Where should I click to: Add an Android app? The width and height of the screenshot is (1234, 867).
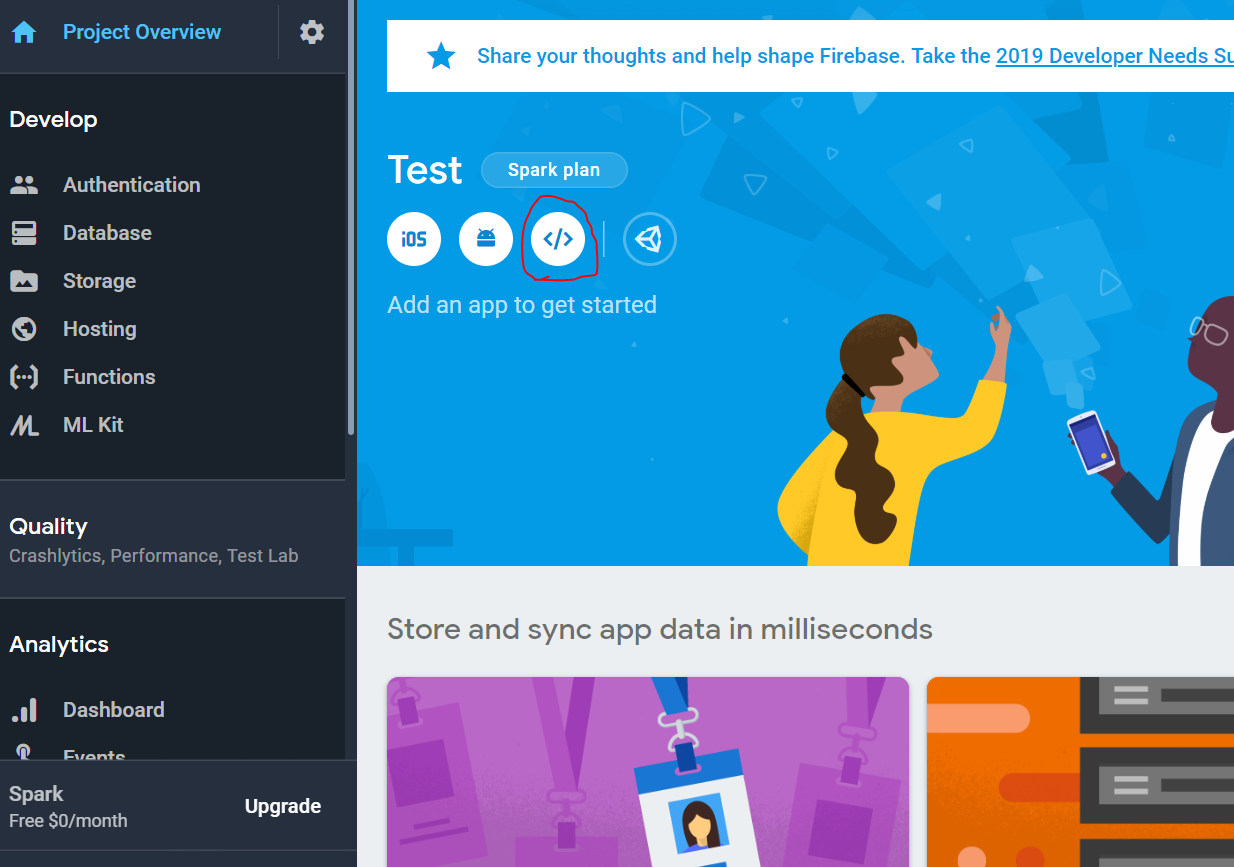click(x=486, y=239)
